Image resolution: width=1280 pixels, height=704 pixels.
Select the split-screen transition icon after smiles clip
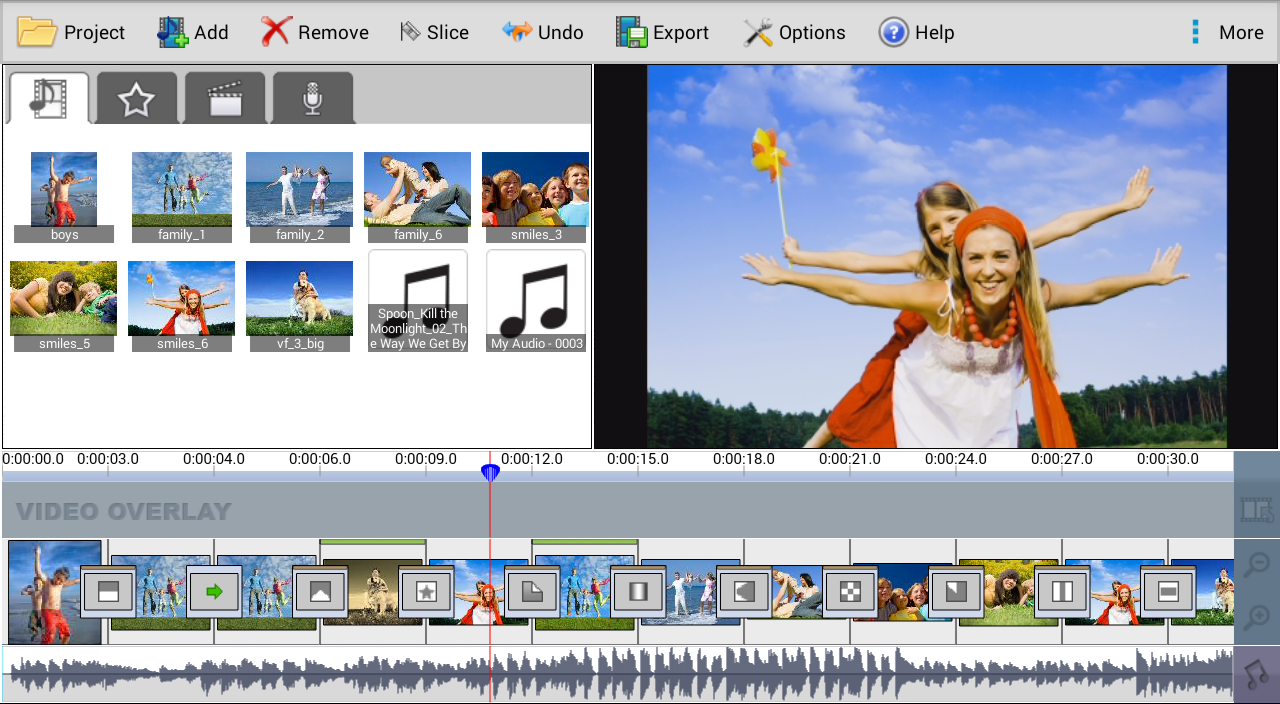tap(1063, 592)
